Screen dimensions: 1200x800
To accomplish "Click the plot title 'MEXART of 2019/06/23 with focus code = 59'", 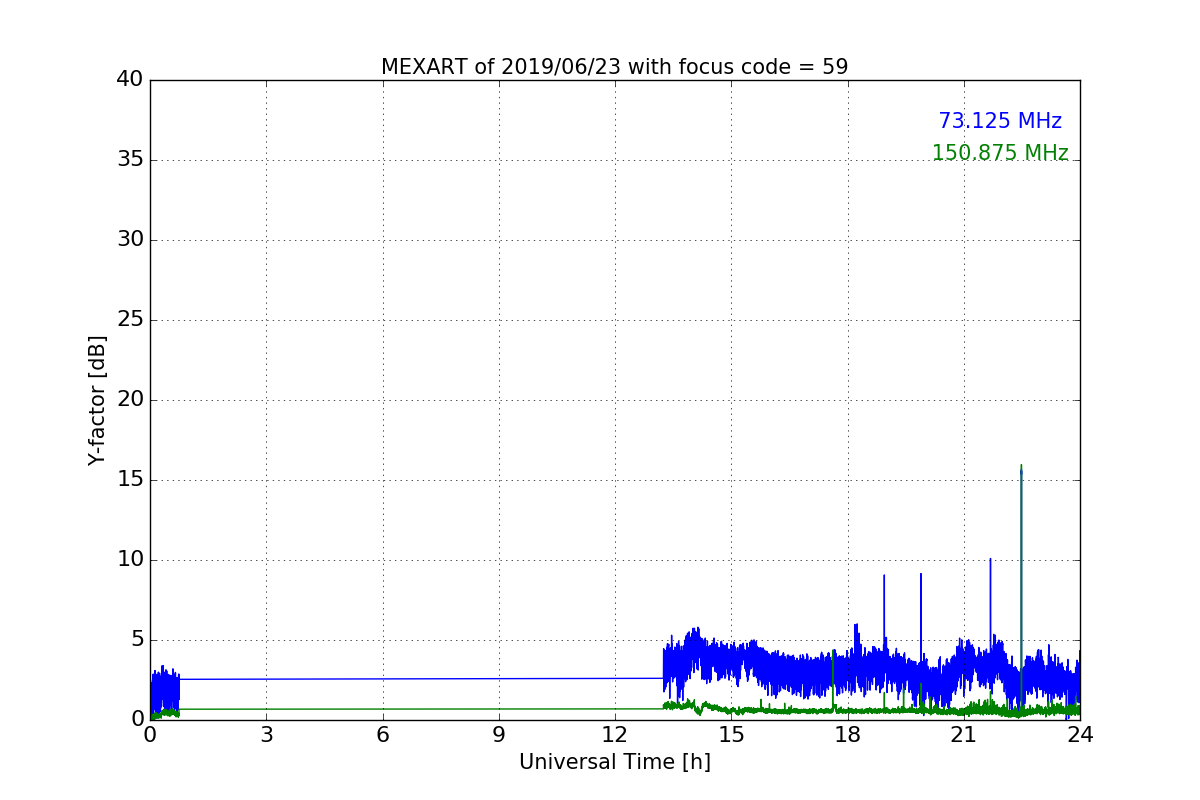I will 614,67.
